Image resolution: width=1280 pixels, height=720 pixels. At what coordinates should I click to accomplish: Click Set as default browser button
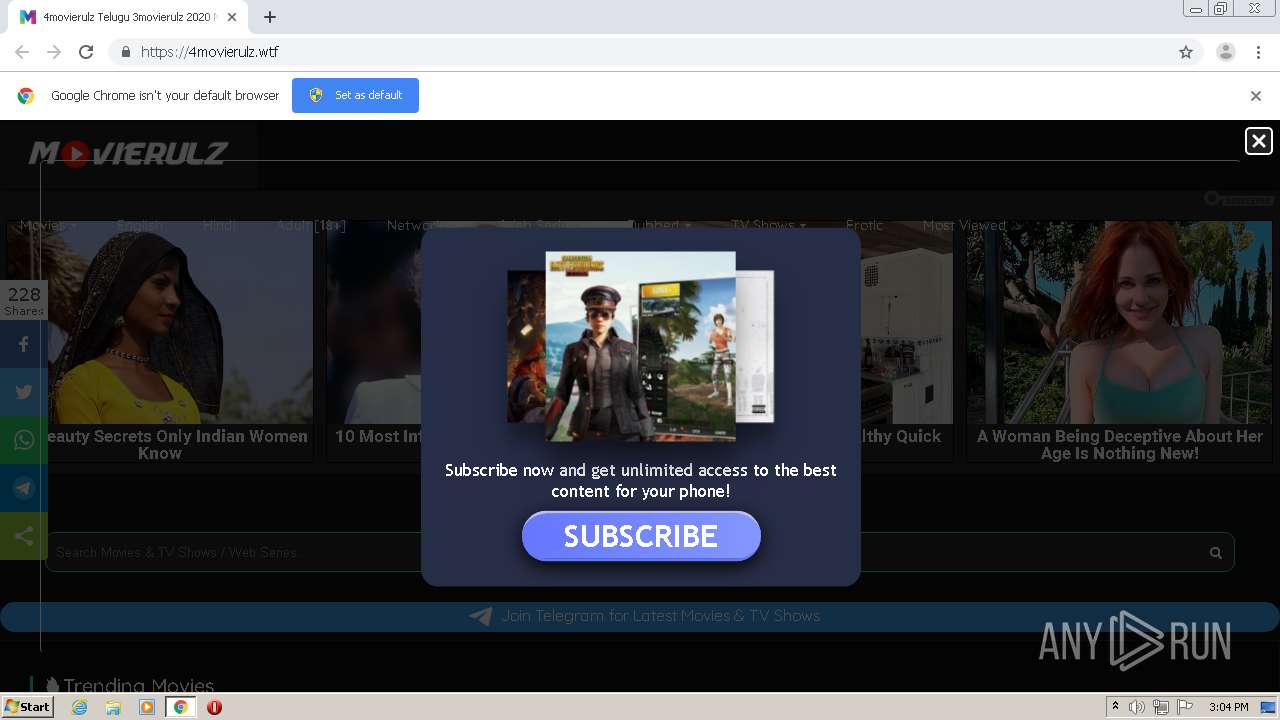355,95
